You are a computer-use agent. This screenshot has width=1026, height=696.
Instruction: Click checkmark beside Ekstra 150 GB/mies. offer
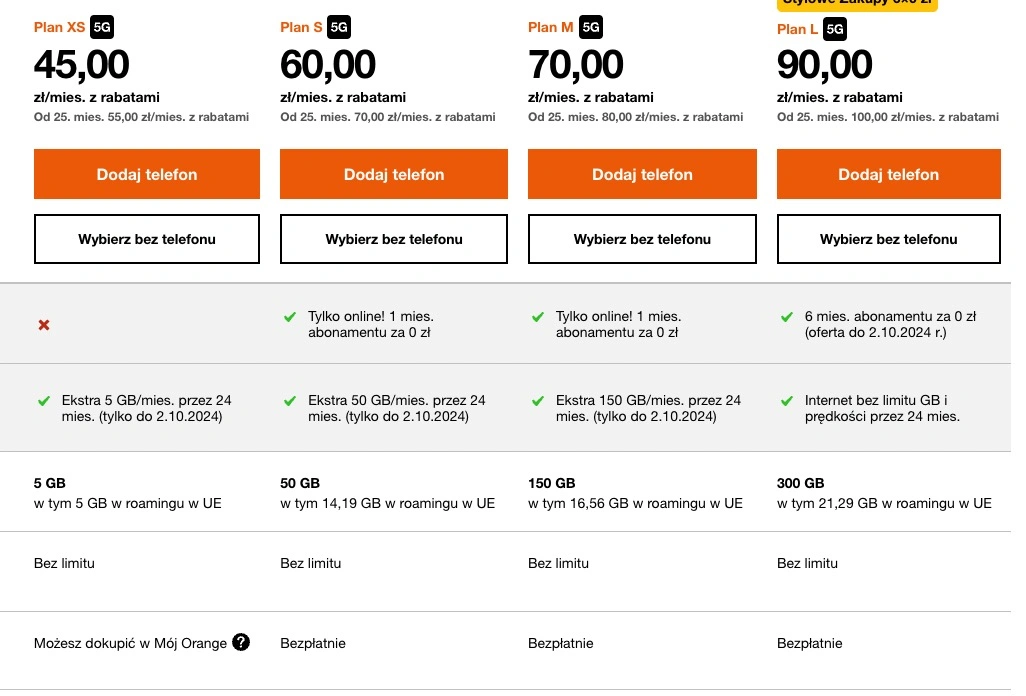point(538,400)
